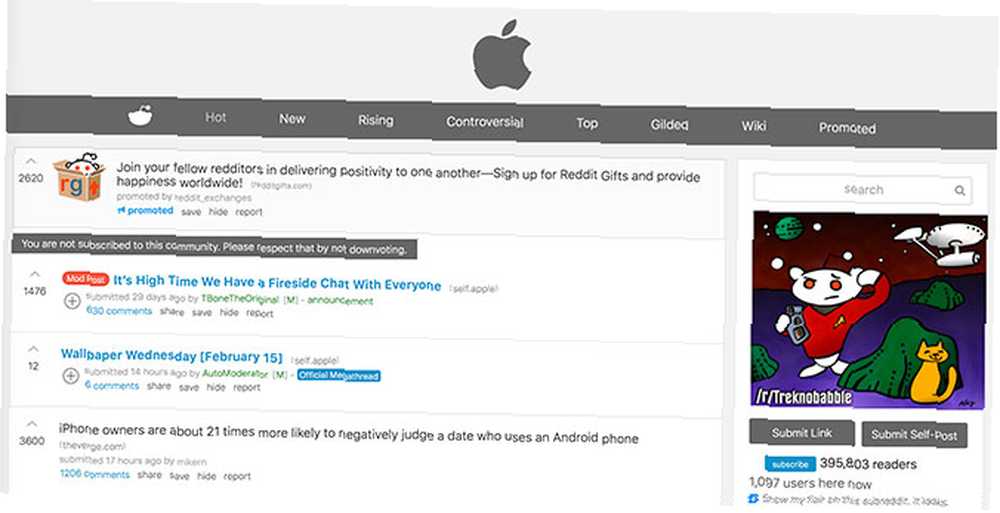Open the /r/Treknobabble sidebar image
The width and height of the screenshot is (1000, 513).
point(869,311)
